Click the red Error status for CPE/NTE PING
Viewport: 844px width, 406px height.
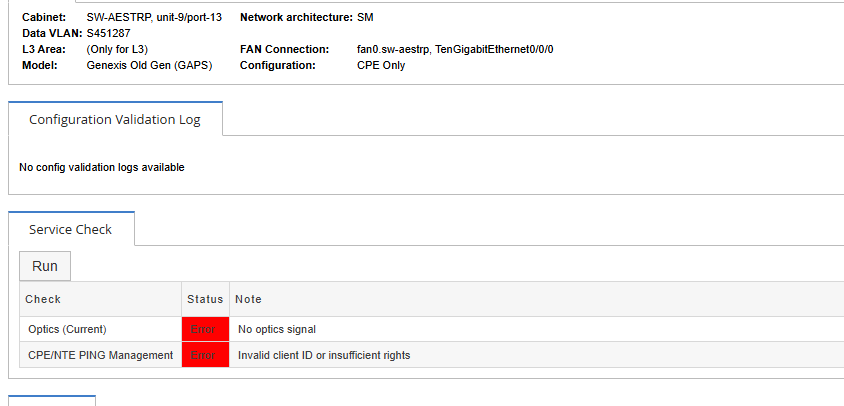coord(205,355)
